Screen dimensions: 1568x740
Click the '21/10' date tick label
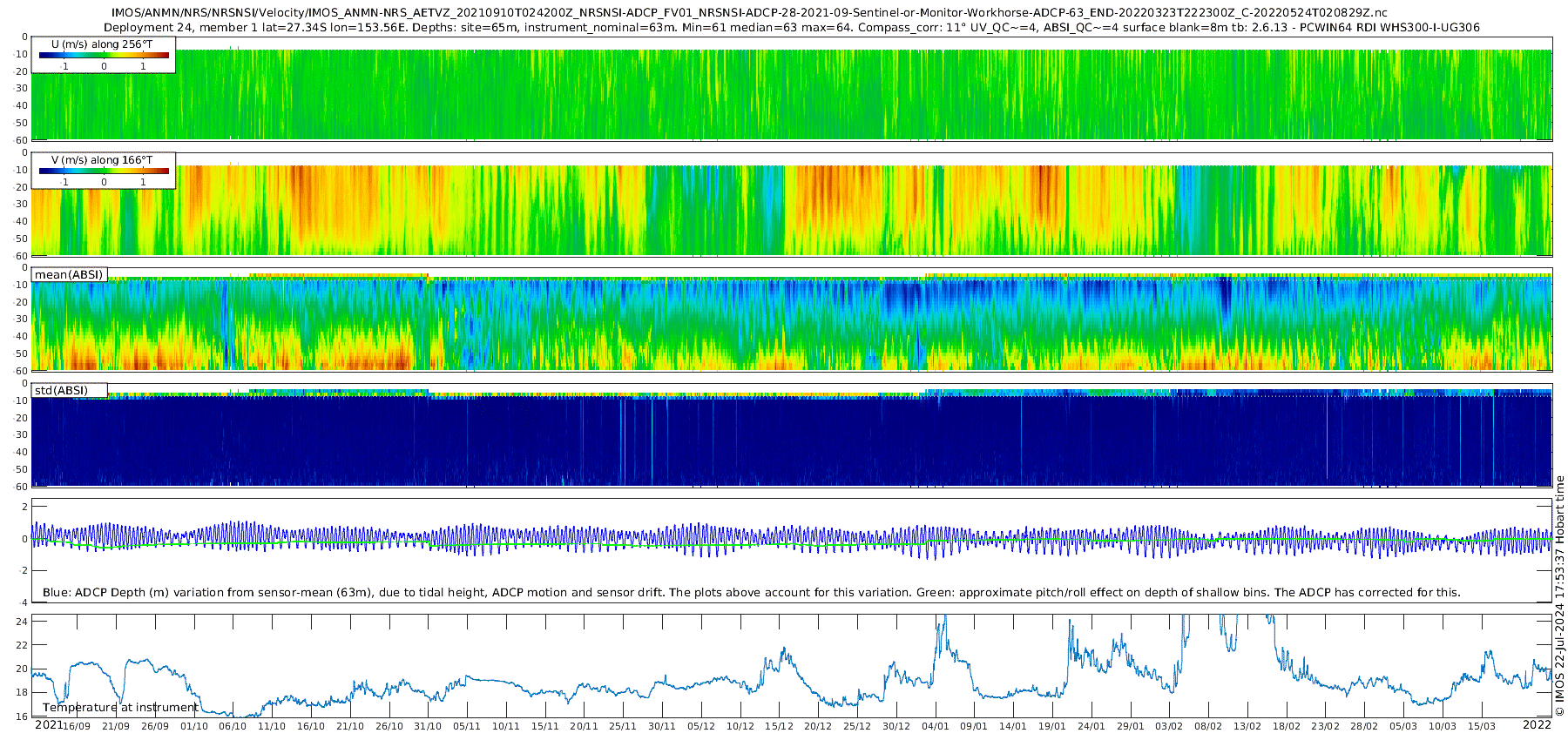point(350,726)
